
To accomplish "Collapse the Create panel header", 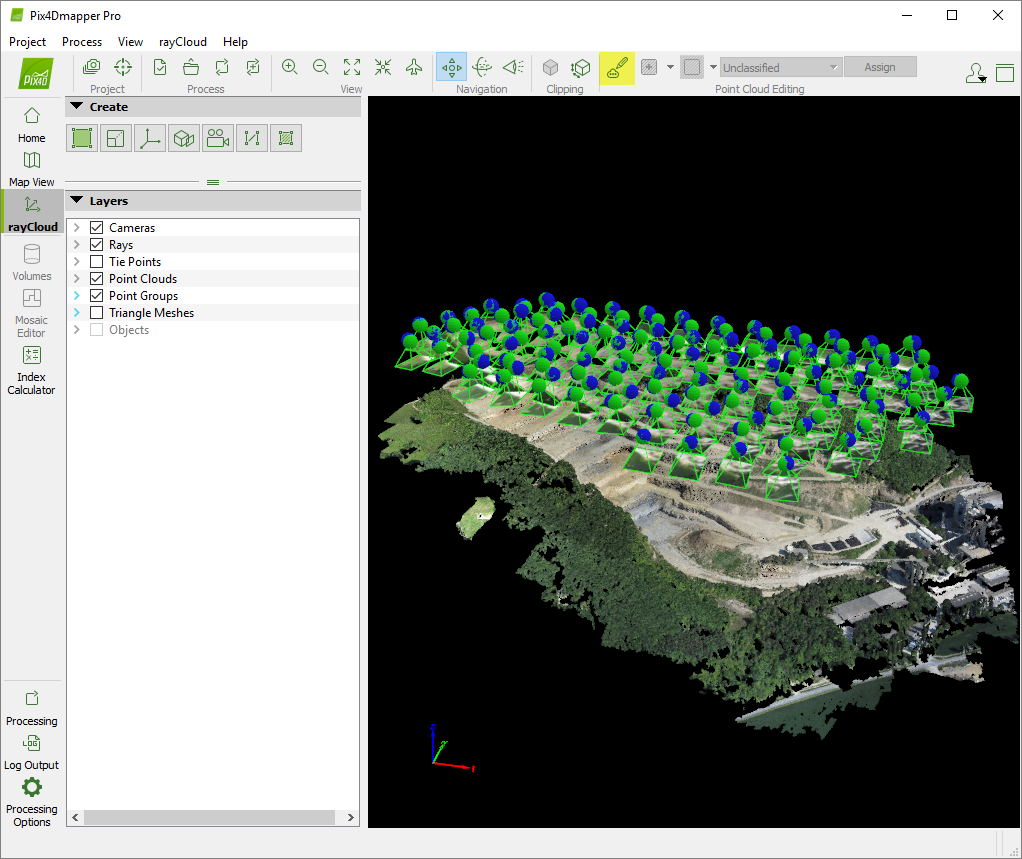I will click(x=77, y=106).
